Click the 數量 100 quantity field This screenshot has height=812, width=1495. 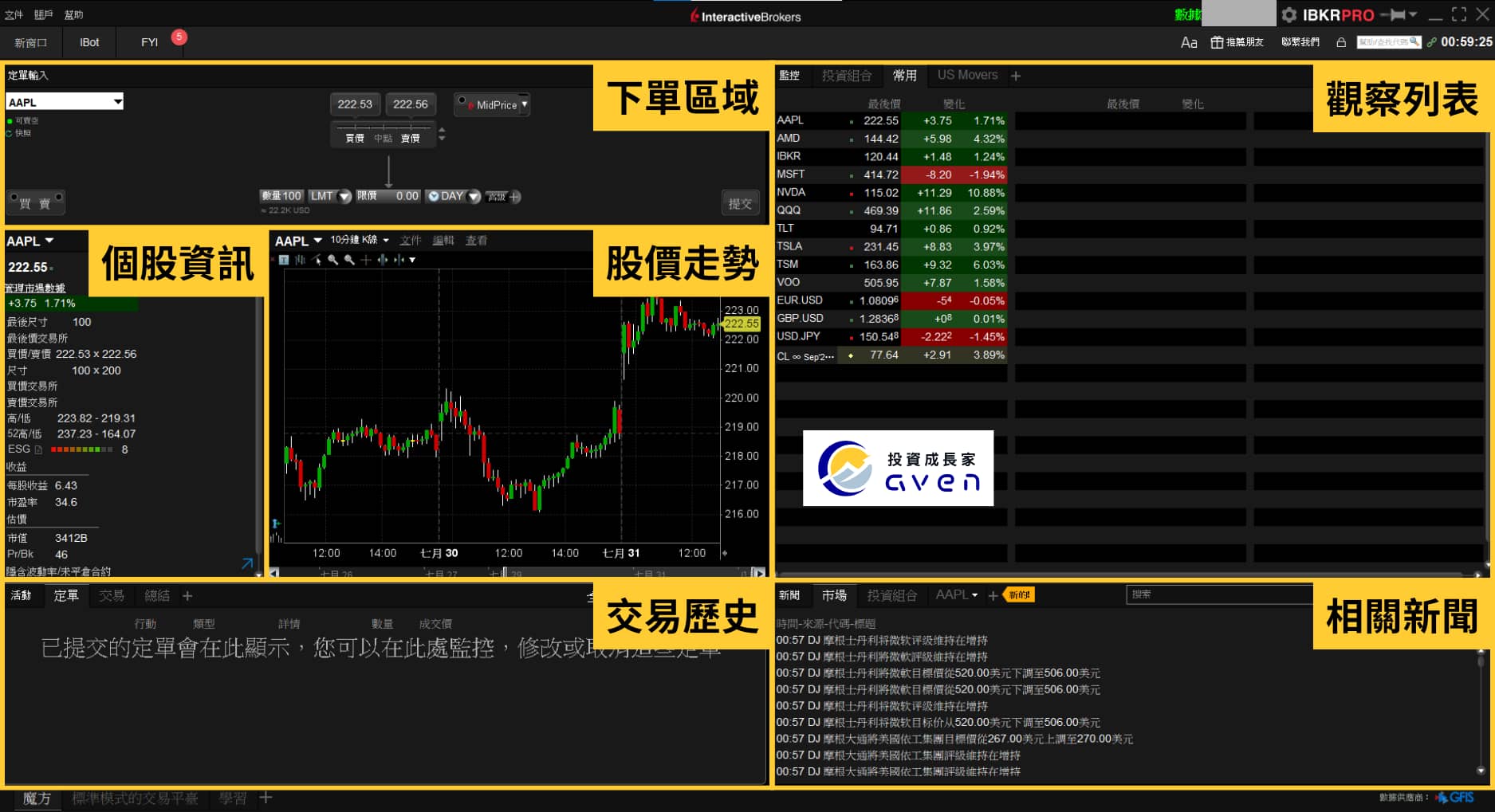(281, 196)
